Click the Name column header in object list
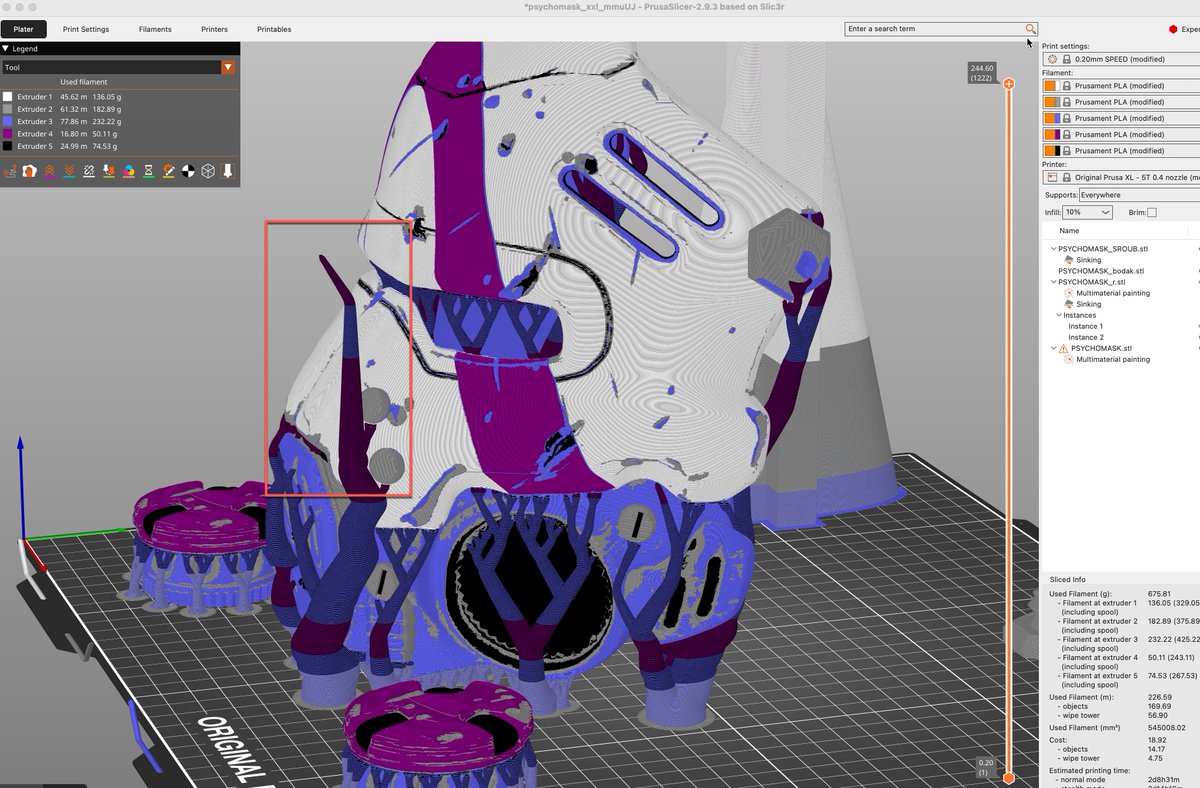Screen dimensions: 1200x788 coord(1069,231)
